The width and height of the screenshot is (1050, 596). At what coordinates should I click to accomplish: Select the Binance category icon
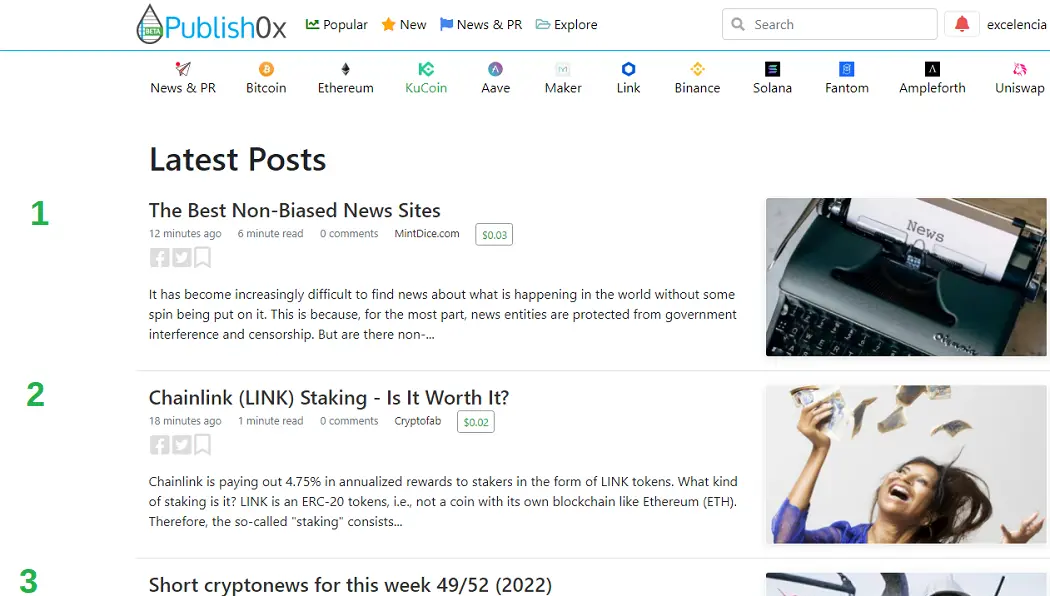click(697, 69)
